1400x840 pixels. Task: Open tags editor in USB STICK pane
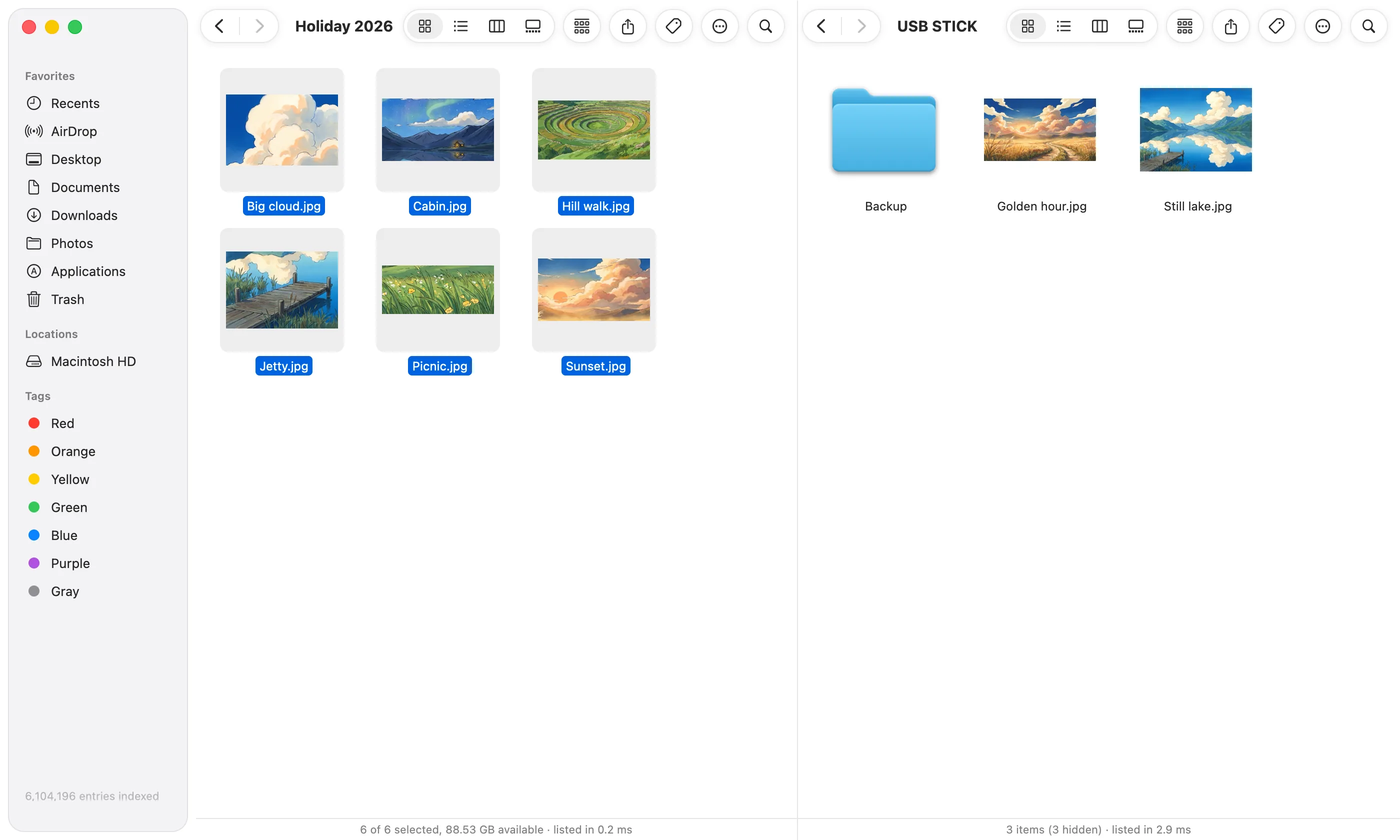click(x=1276, y=26)
